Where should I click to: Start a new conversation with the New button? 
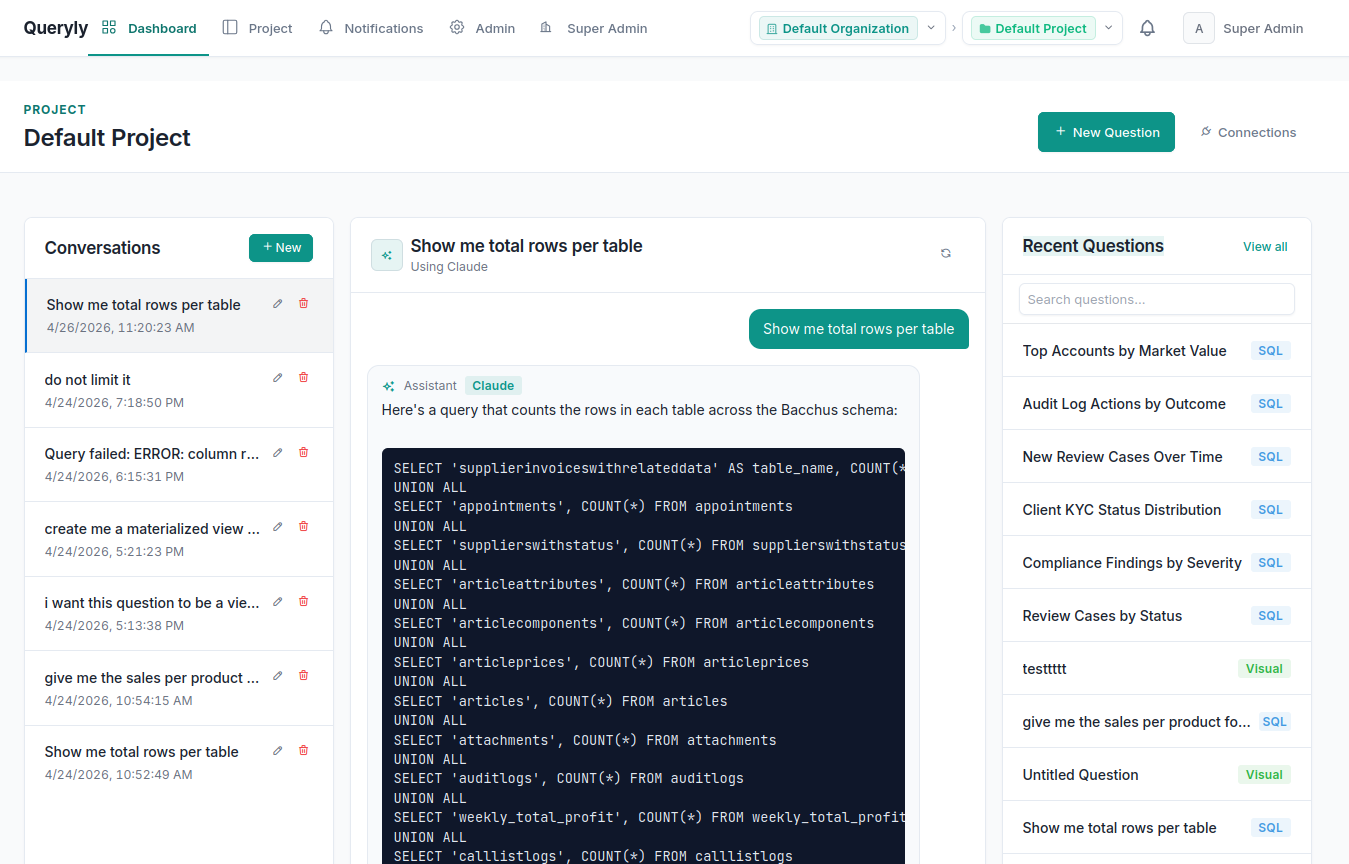pos(280,247)
